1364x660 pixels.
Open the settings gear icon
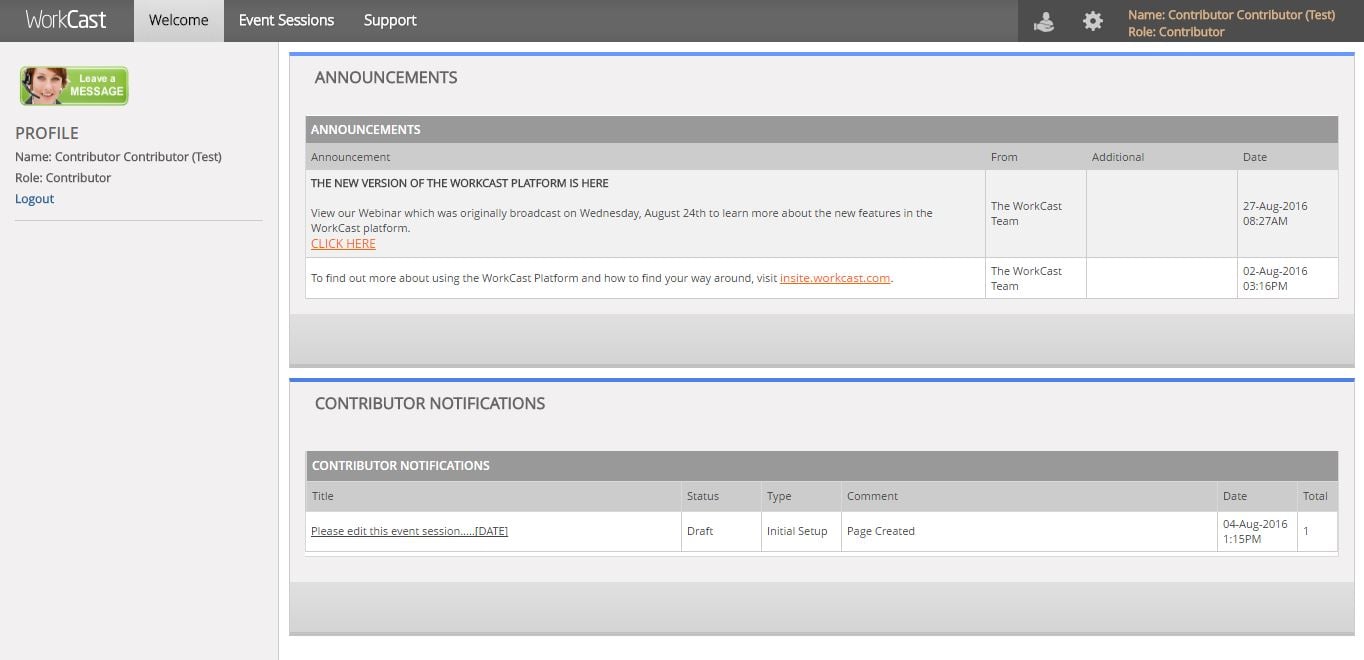tap(1093, 21)
